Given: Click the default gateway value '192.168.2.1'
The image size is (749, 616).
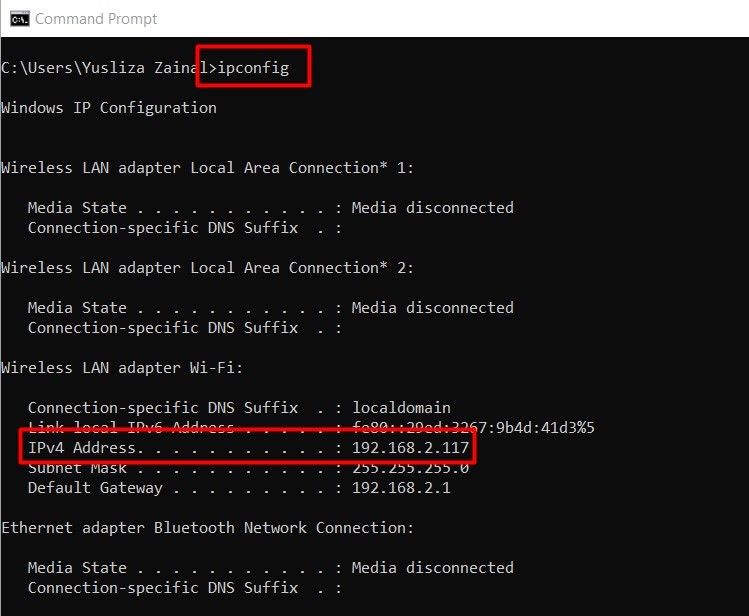Looking at the screenshot, I should click(401, 488).
